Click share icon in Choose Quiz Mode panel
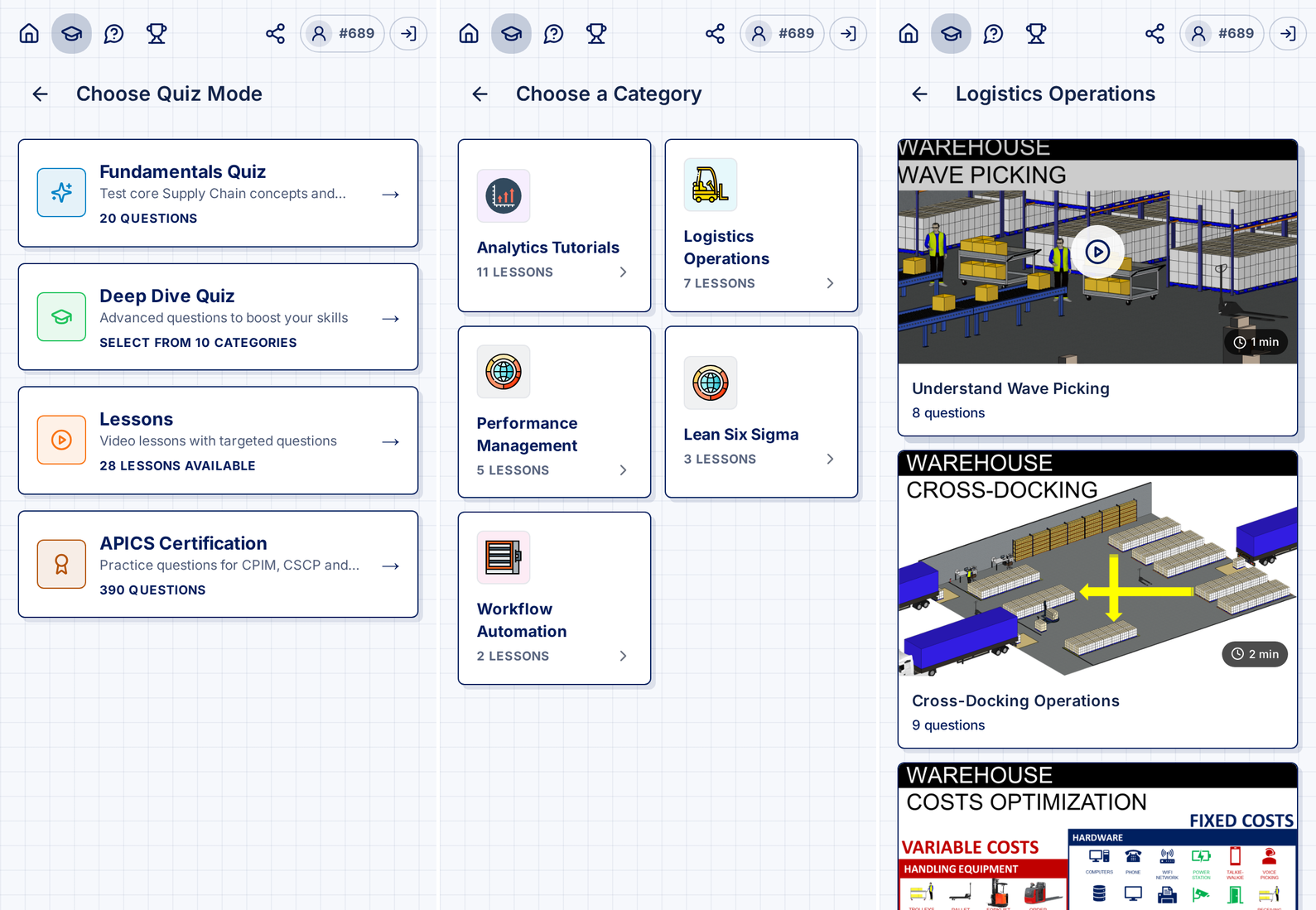The image size is (1316, 910). coord(275,33)
